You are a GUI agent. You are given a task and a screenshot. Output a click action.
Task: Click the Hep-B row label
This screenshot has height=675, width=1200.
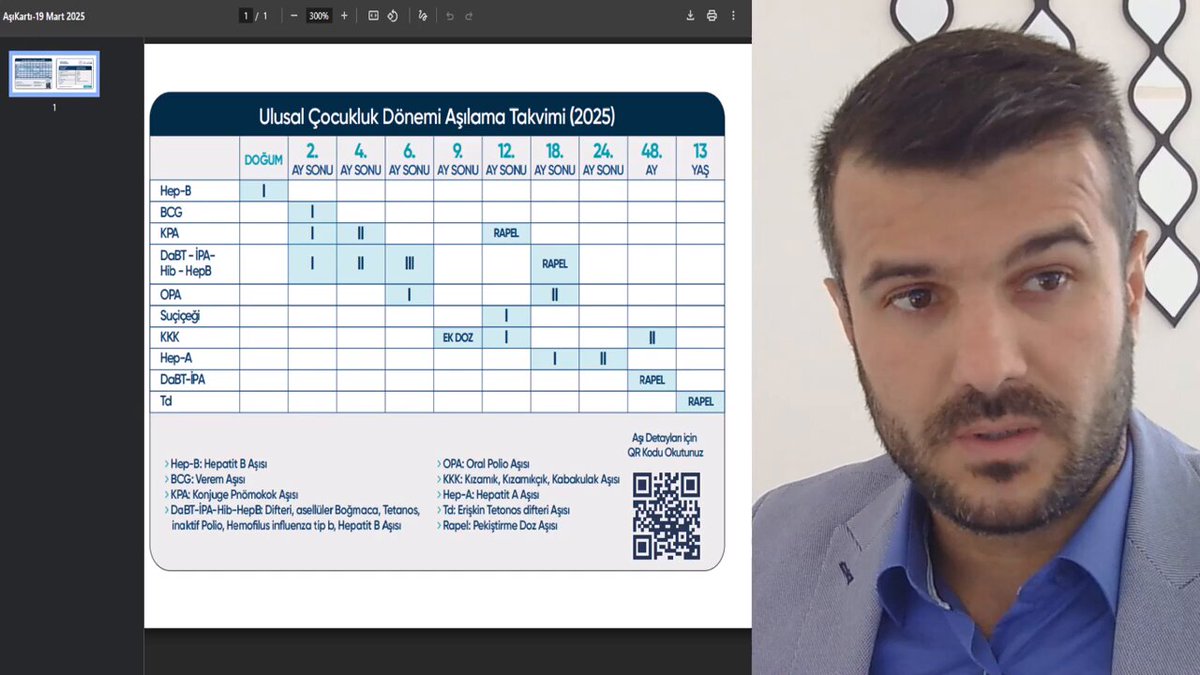click(x=176, y=190)
